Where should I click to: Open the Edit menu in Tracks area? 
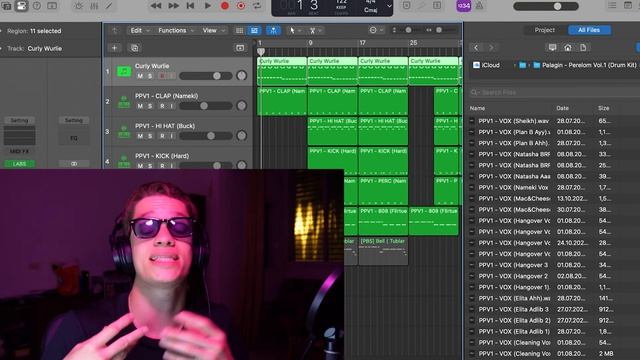pos(139,31)
